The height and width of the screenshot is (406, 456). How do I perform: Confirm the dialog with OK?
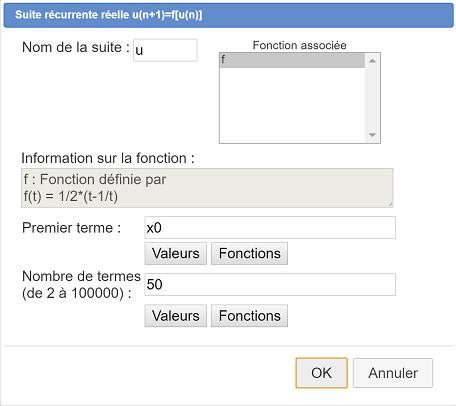(x=321, y=373)
